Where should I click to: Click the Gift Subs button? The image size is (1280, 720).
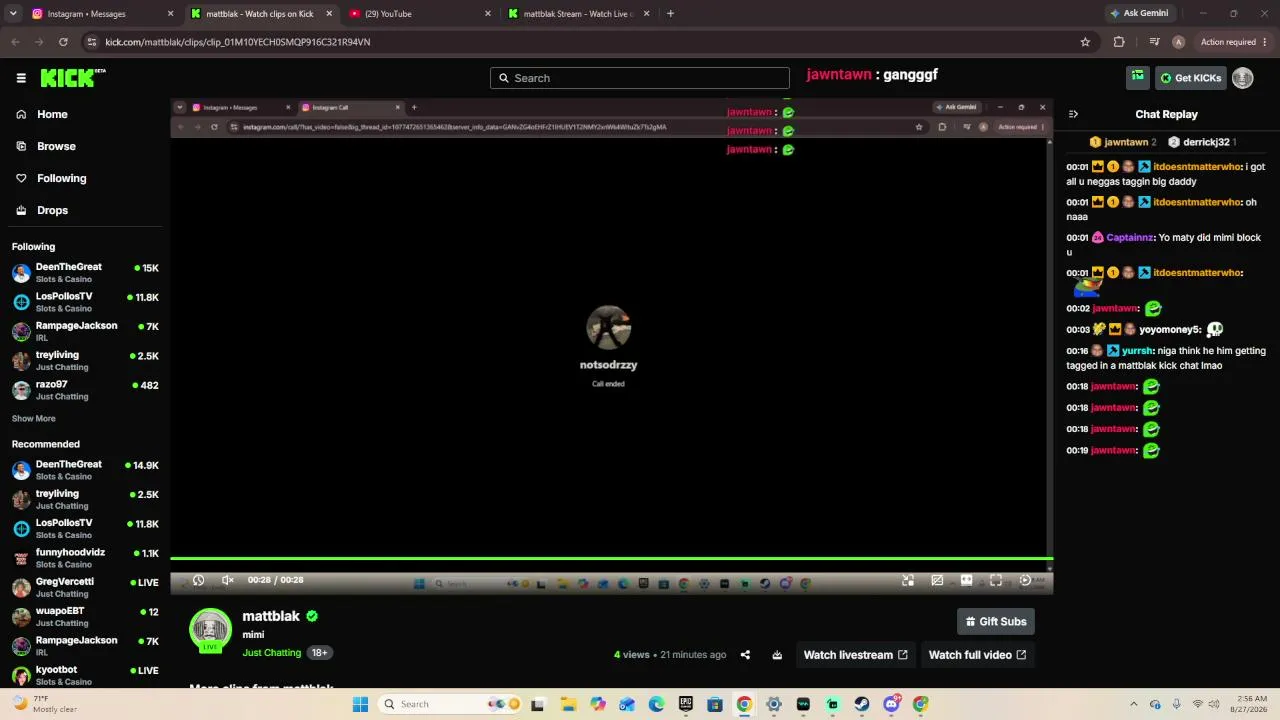tap(996, 621)
